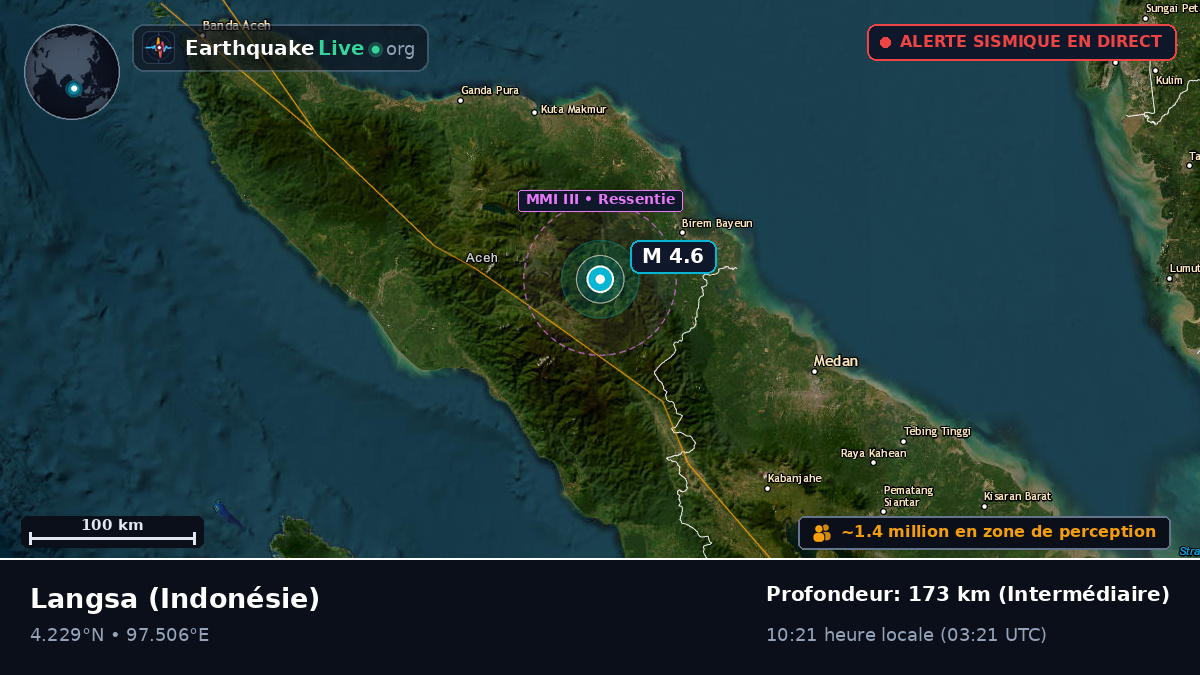This screenshot has width=1200, height=675.
Task: Click the EarthquakeLive compass logo icon
Action: point(159,48)
